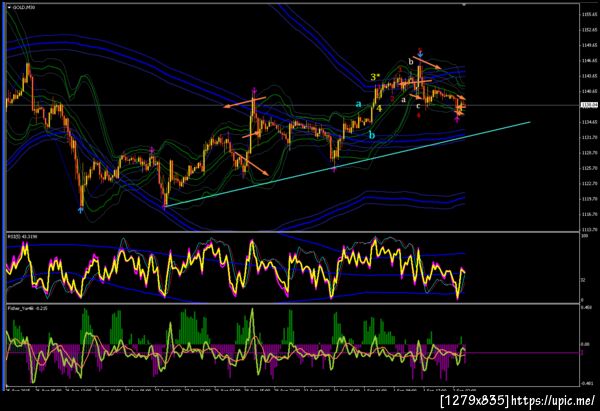Screen dimensions: 600x411
Task: Select the cyan rising support trendline
Action: tap(347, 164)
